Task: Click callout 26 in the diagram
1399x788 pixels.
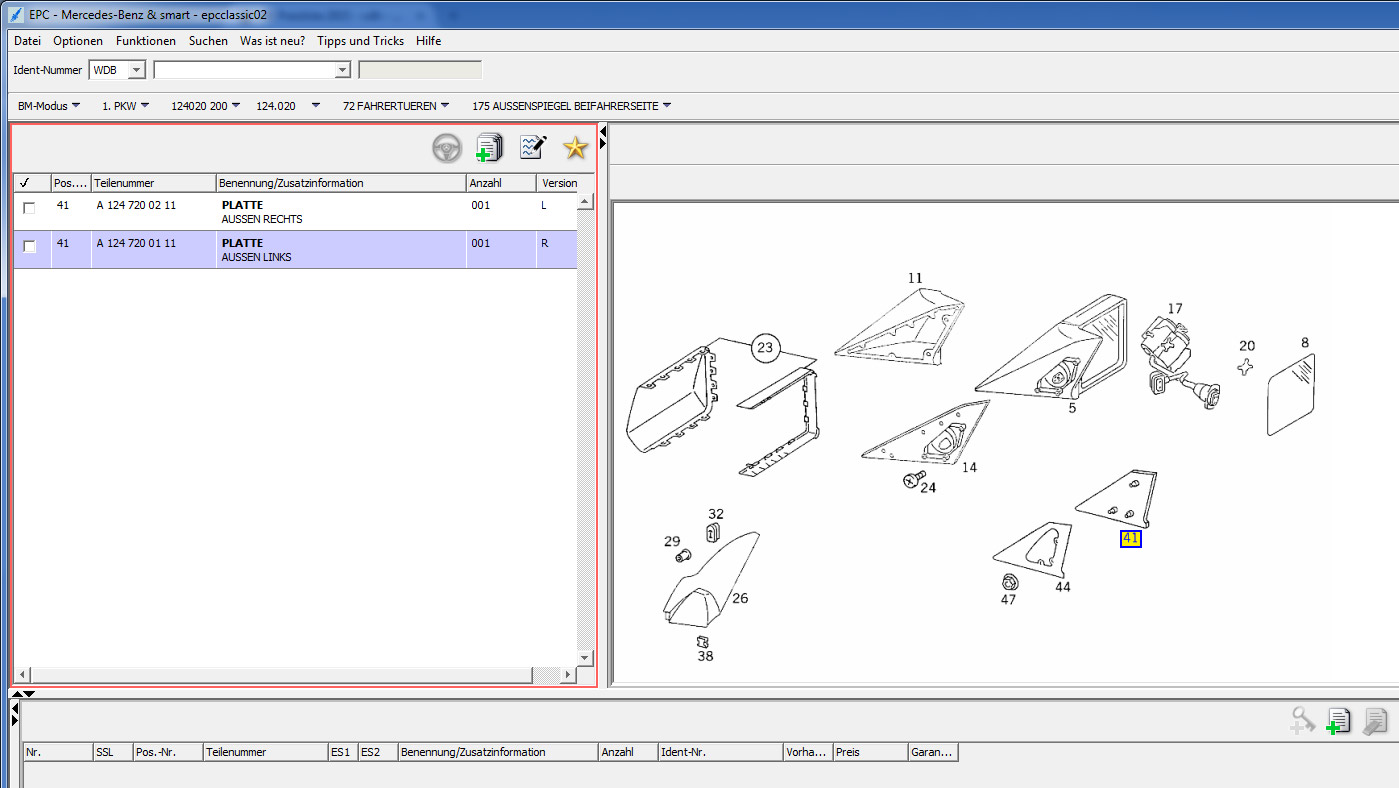Action: point(740,599)
